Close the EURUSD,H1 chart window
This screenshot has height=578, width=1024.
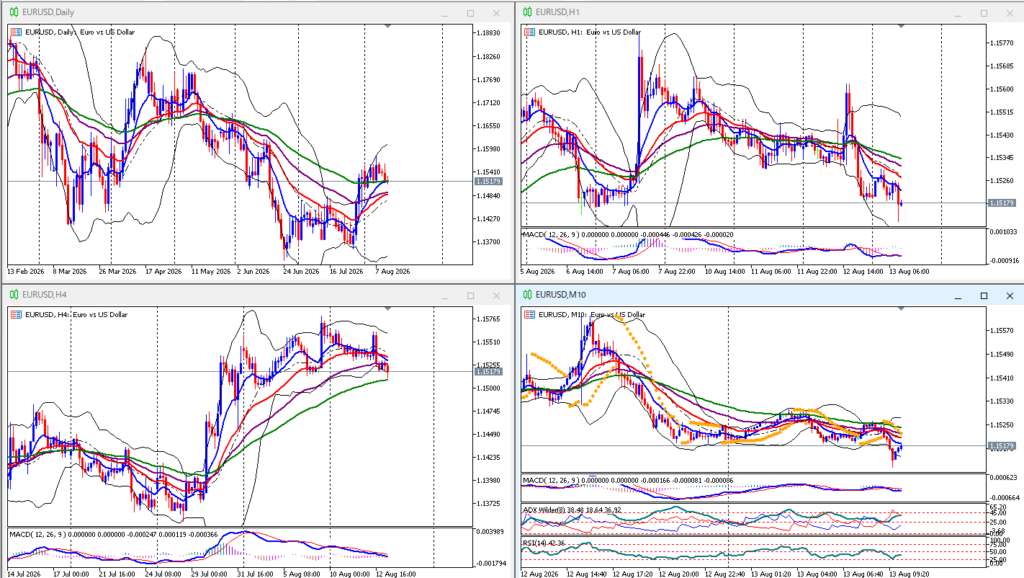tap(1010, 13)
